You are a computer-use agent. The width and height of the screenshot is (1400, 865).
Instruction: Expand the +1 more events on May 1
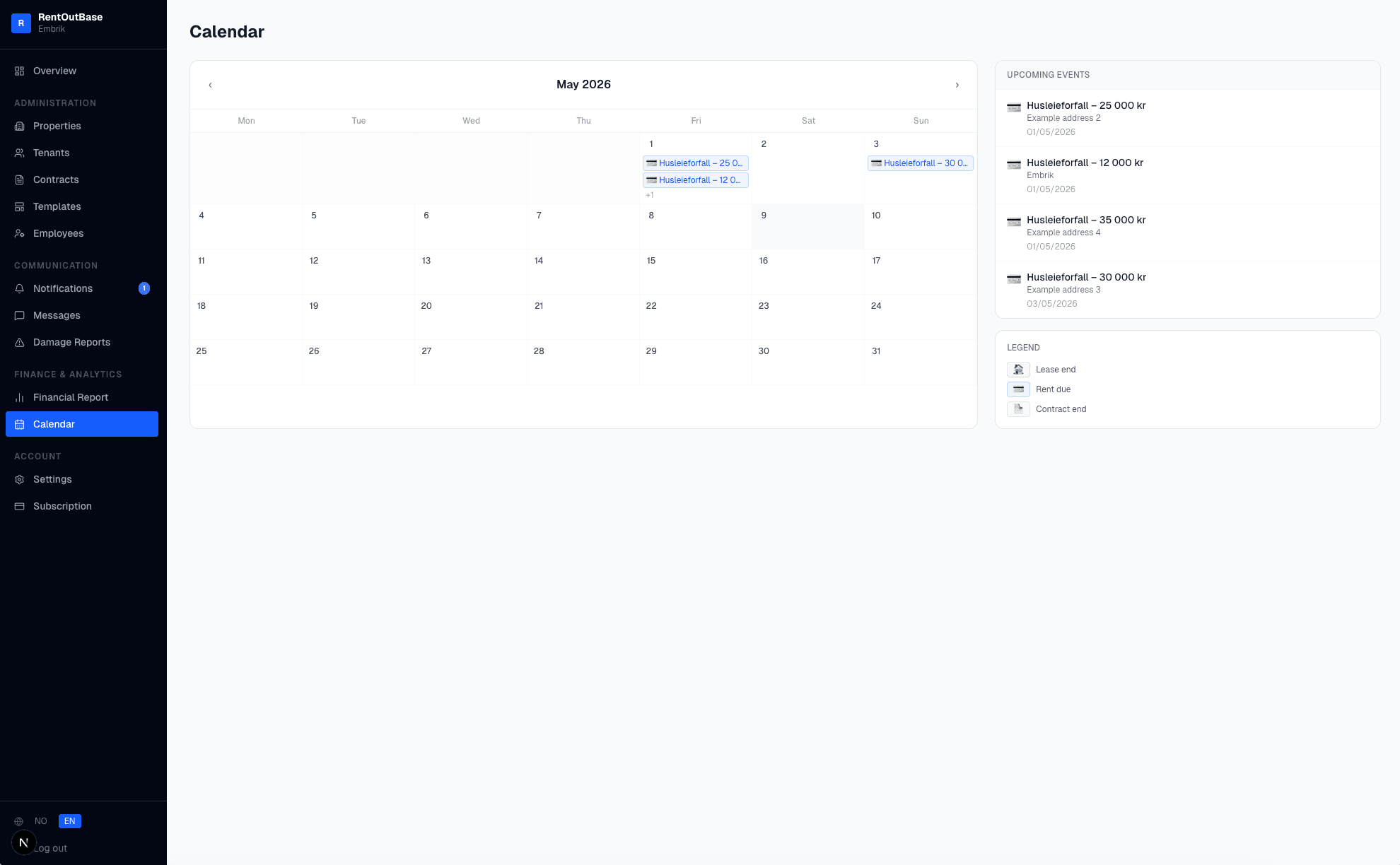tap(650, 195)
